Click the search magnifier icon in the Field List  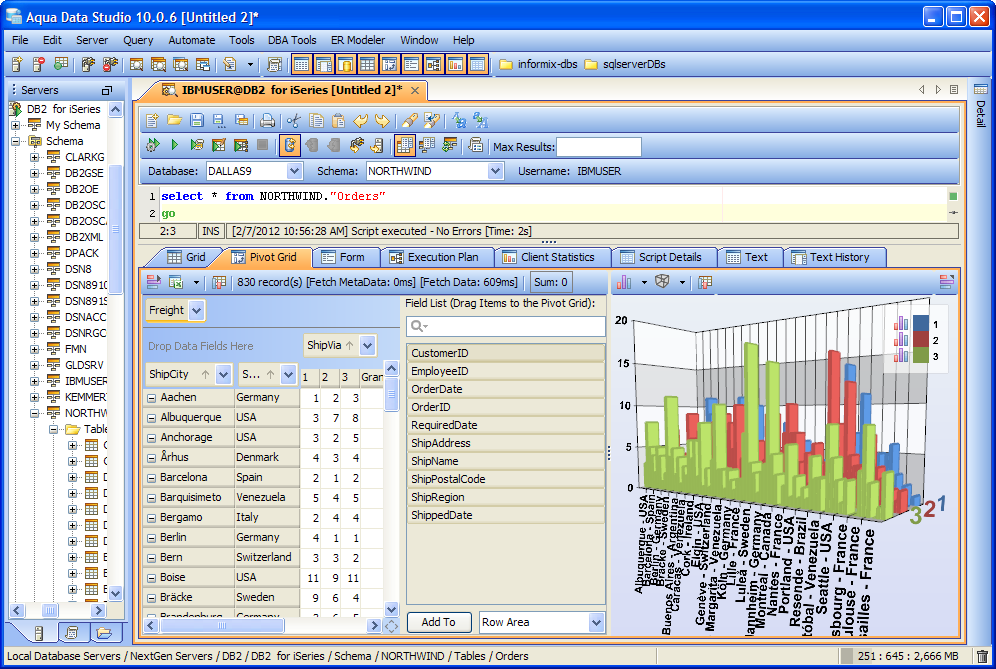click(418, 326)
